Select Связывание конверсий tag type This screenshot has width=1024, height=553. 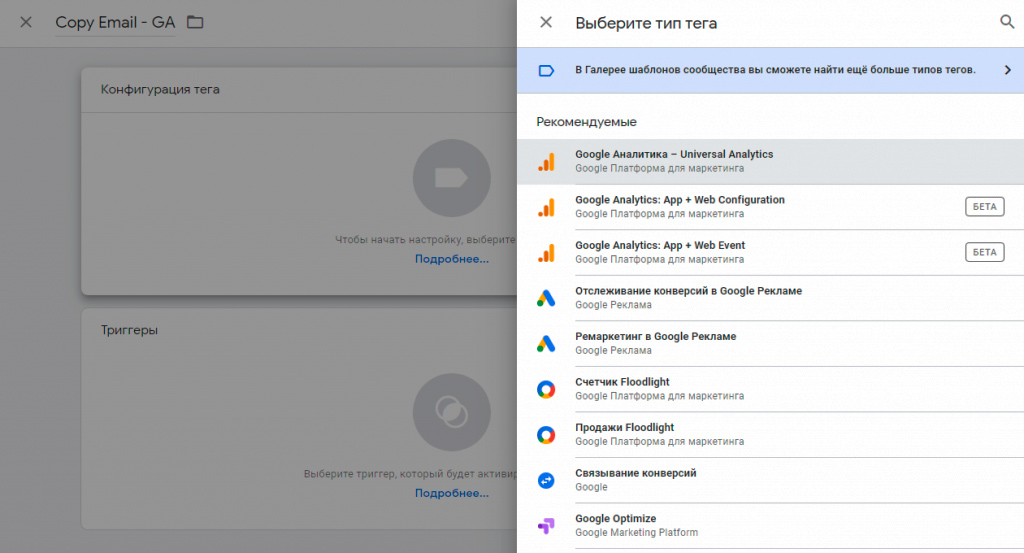771,481
